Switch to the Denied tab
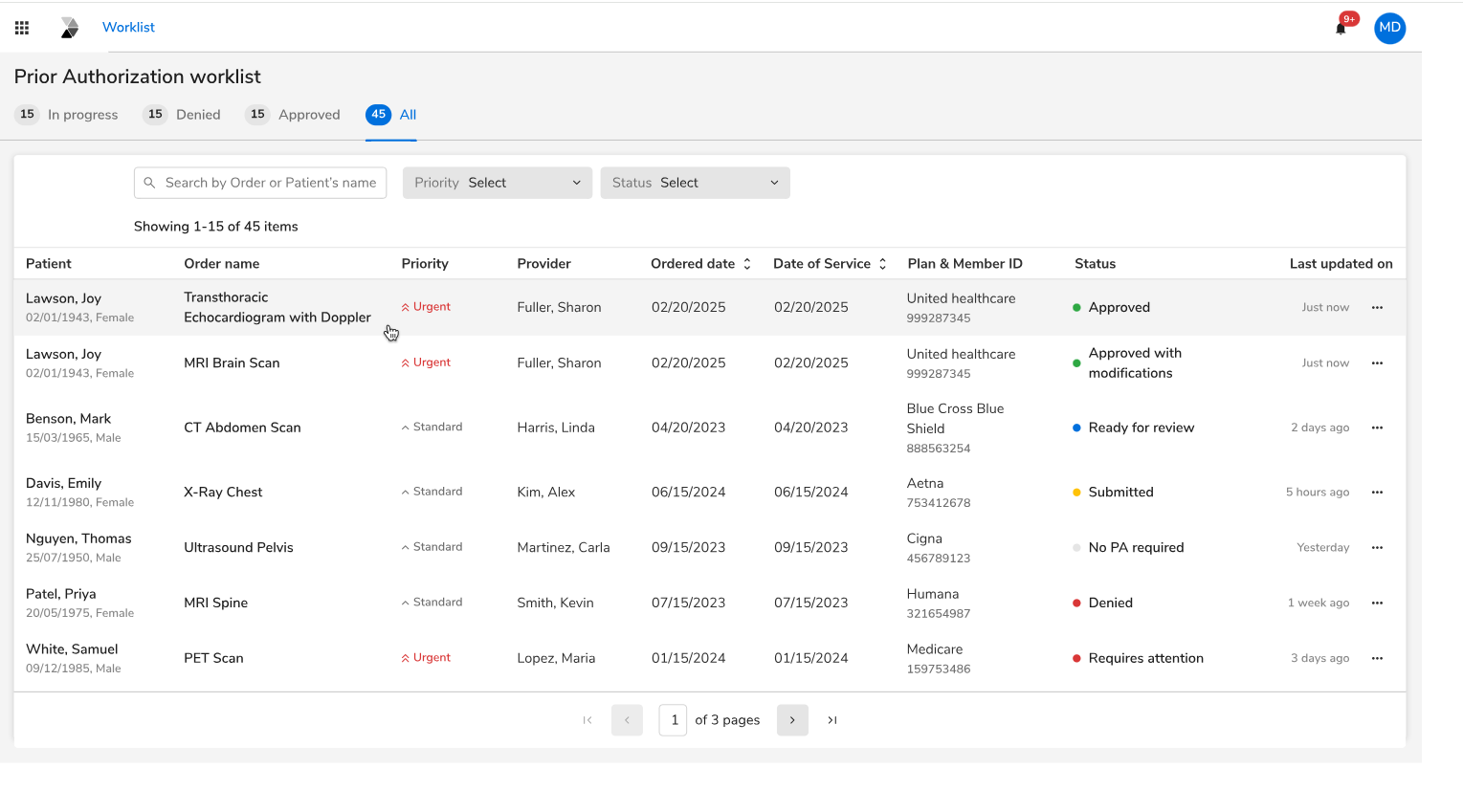 click(x=182, y=115)
